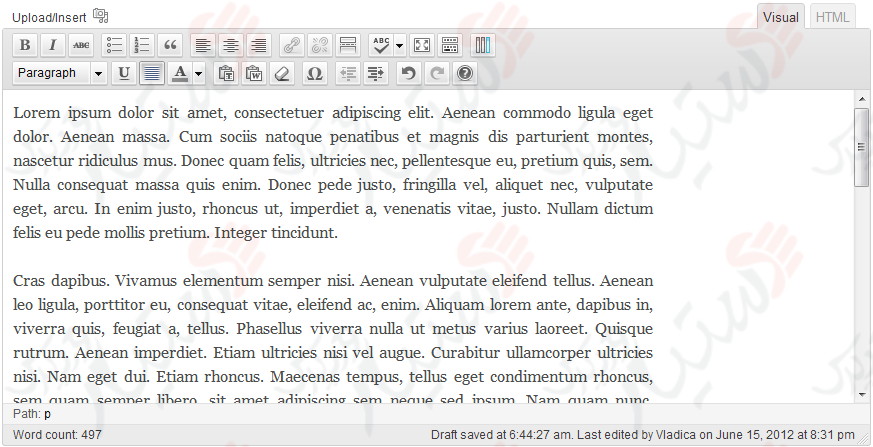Insert an ordered numbered list
The height and width of the screenshot is (447, 873).
click(143, 45)
